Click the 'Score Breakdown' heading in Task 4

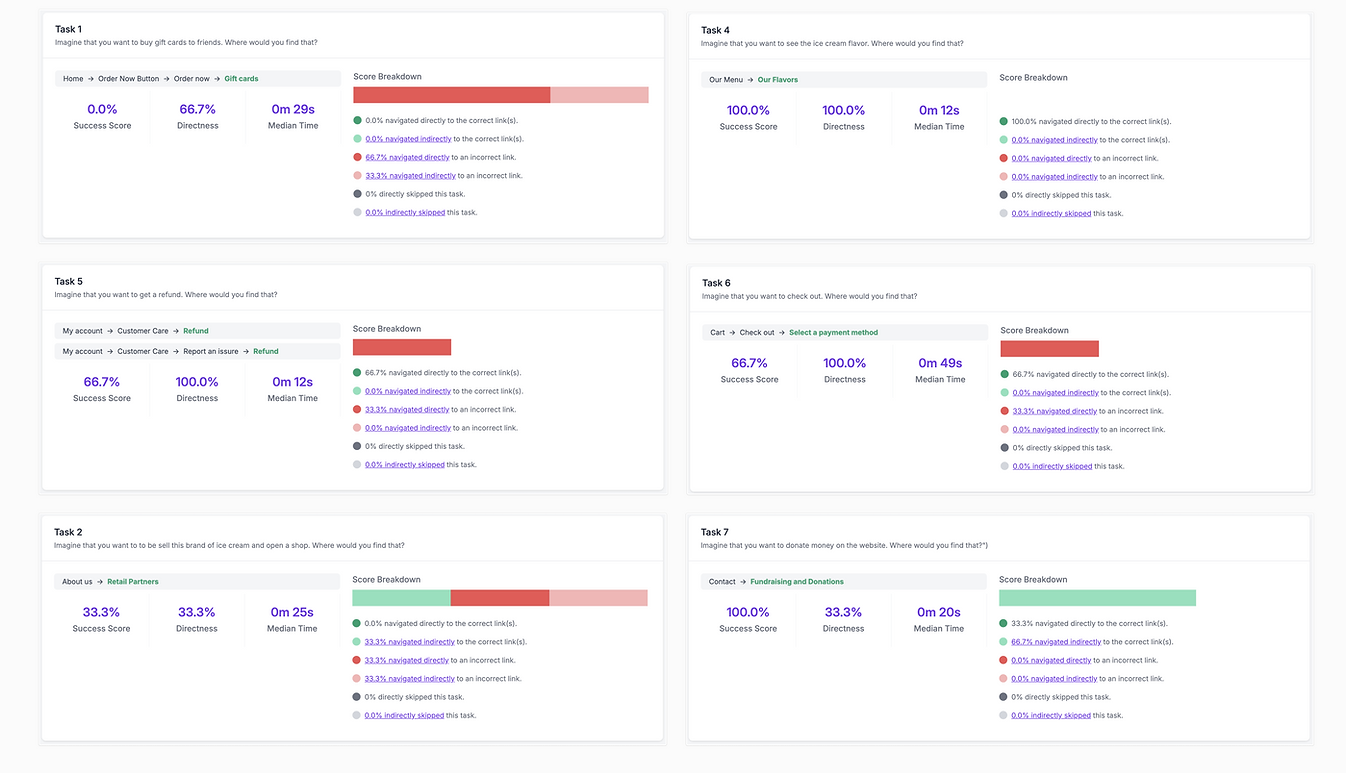point(1033,77)
